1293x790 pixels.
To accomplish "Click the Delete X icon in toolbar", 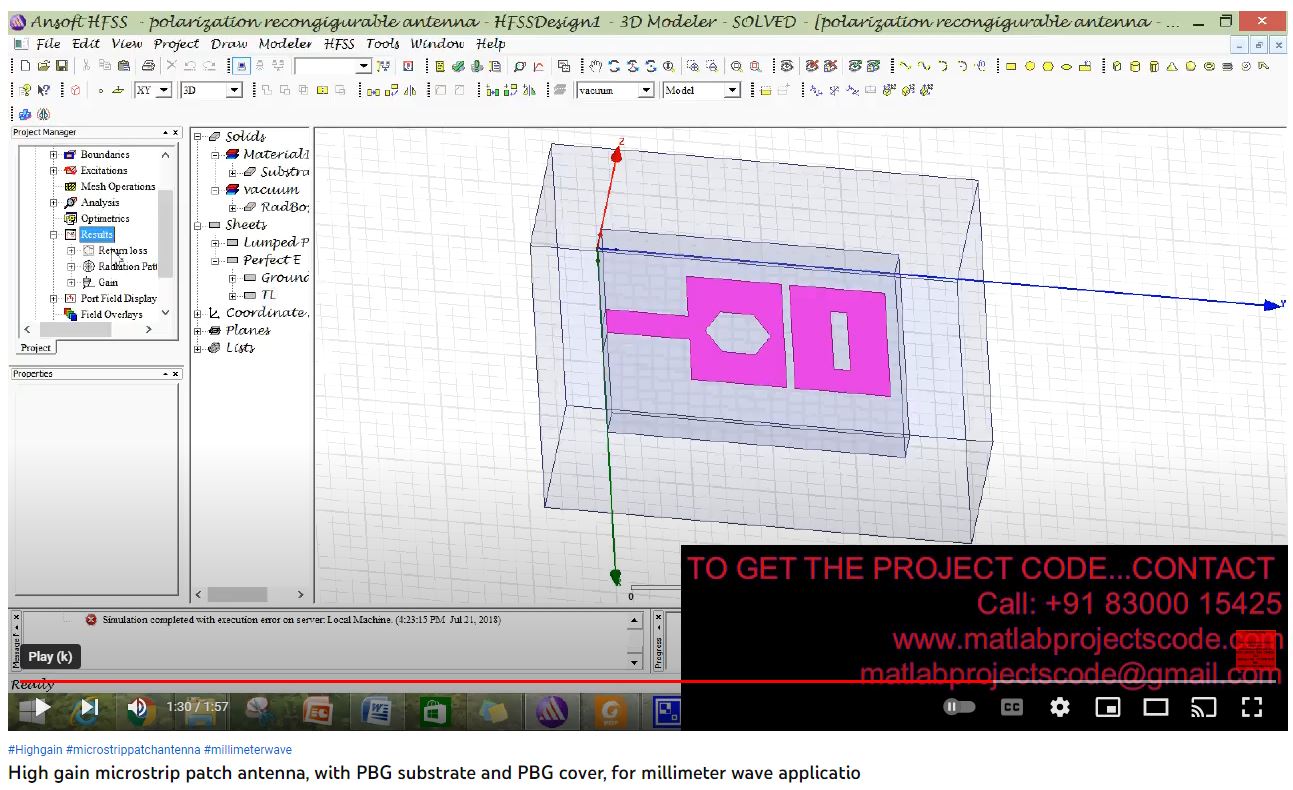I will [x=172, y=66].
